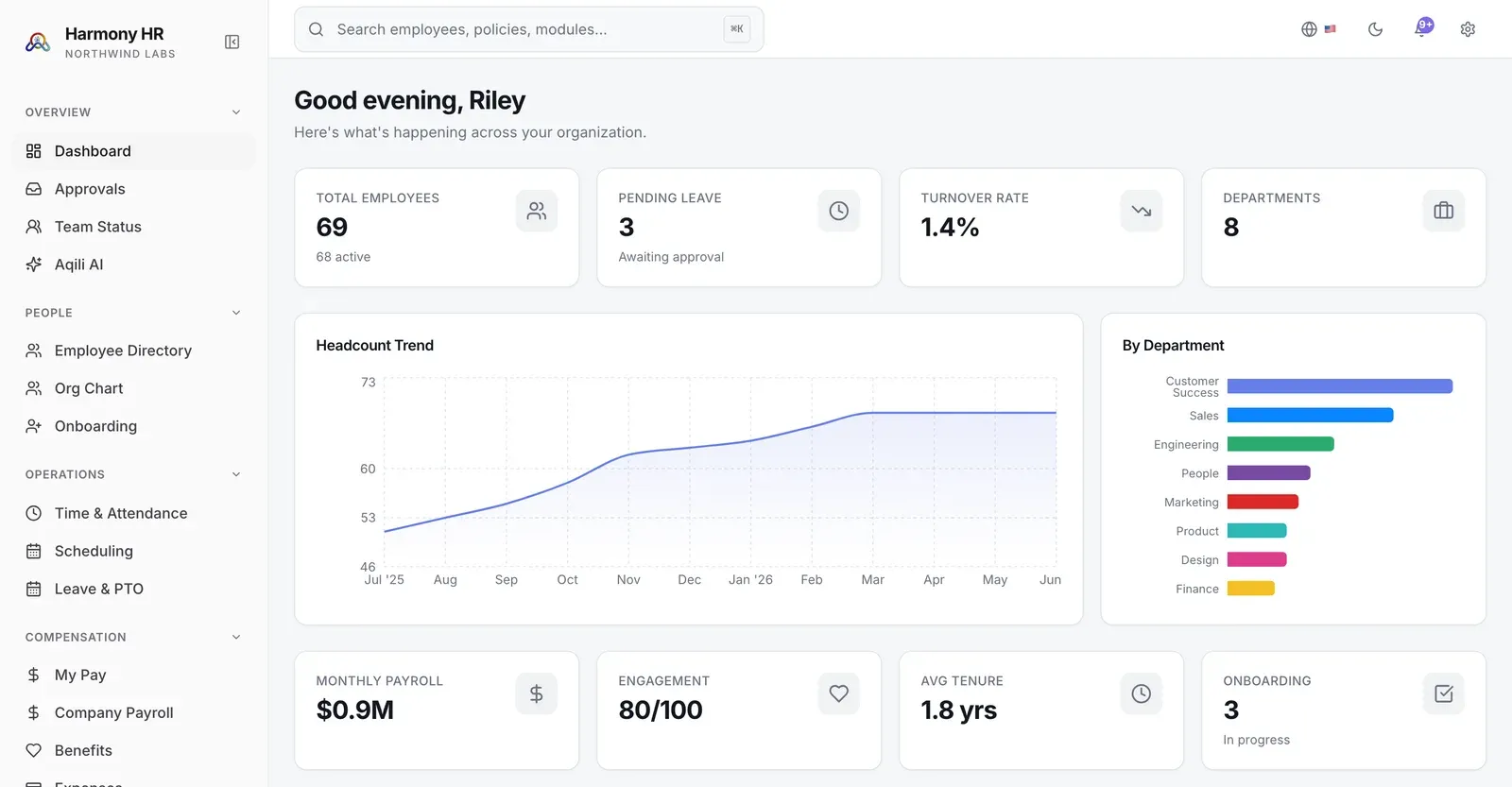Click the Design department bar
This screenshot has height=787, width=1512.
[1257, 559]
